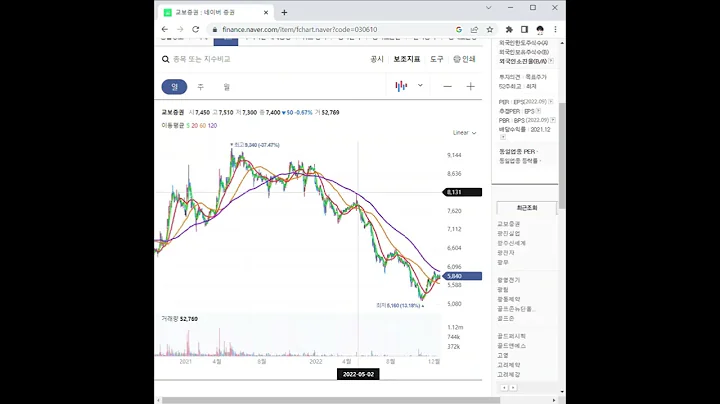Switch to the 월 monthly chart
This screenshot has height=404, width=720.
[x=226, y=87]
